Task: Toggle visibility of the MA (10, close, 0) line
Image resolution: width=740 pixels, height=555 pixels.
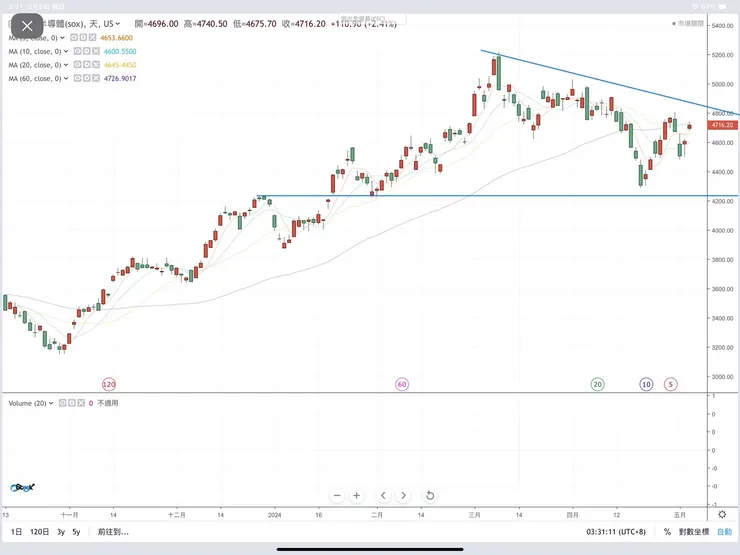Action: 78,51
